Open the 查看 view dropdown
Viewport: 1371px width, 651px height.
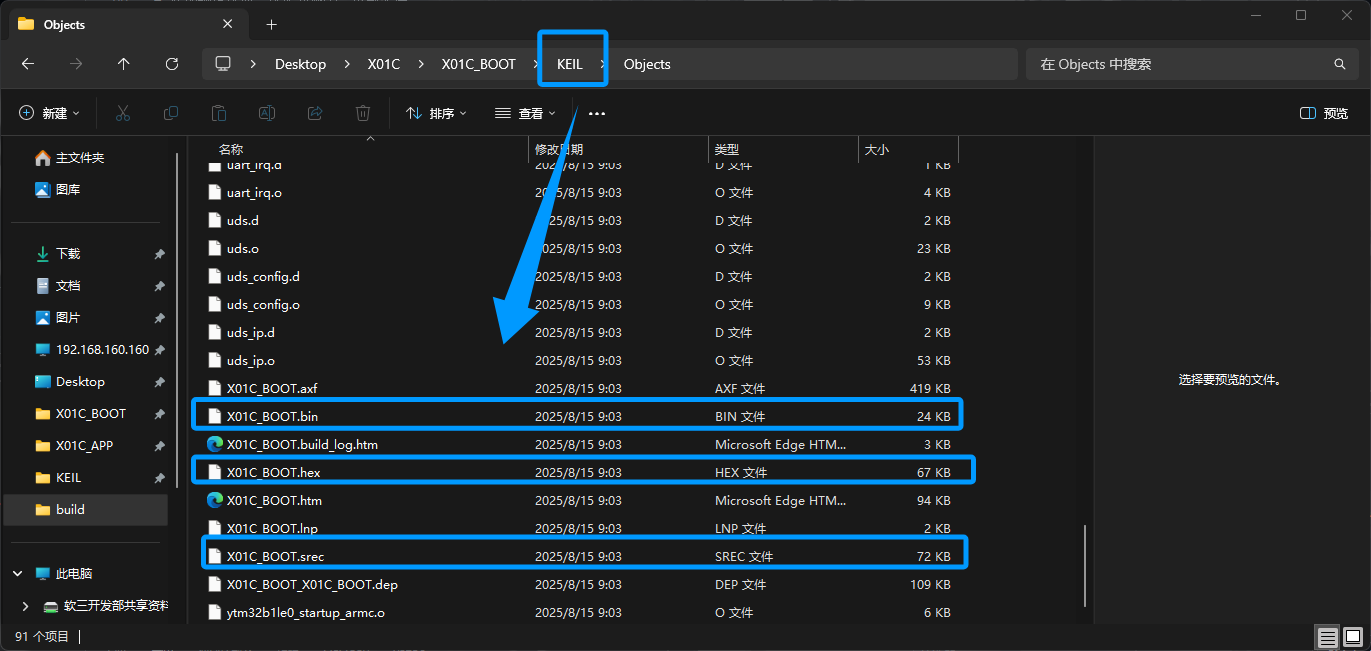[525, 114]
